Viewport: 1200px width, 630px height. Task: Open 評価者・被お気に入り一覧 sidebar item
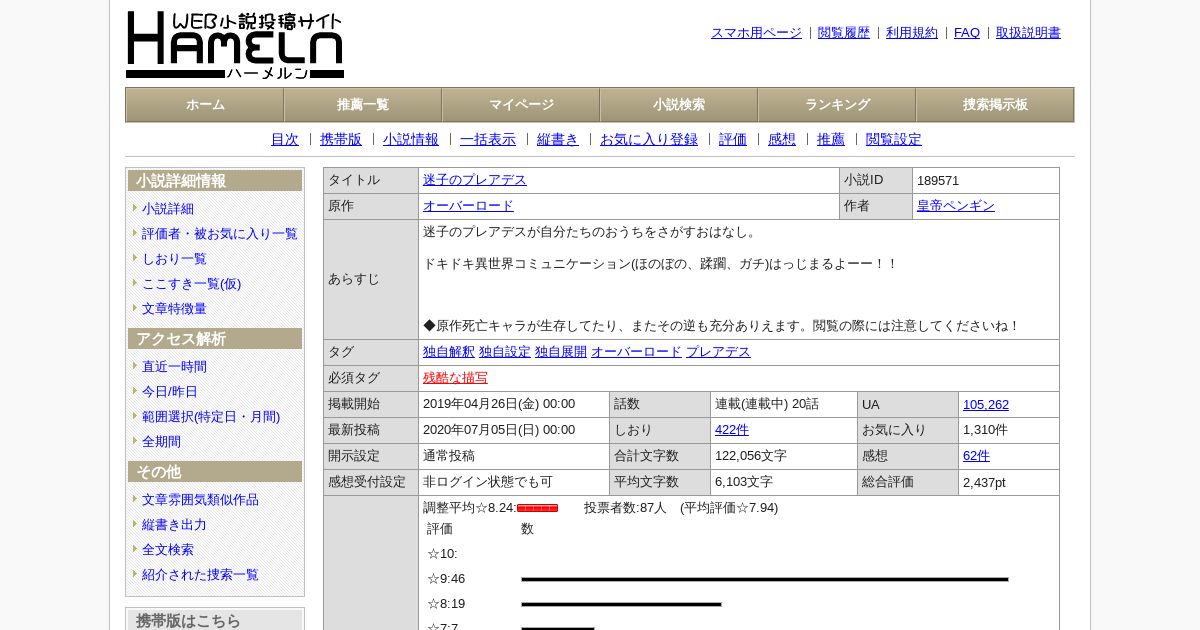click(220, 234)
